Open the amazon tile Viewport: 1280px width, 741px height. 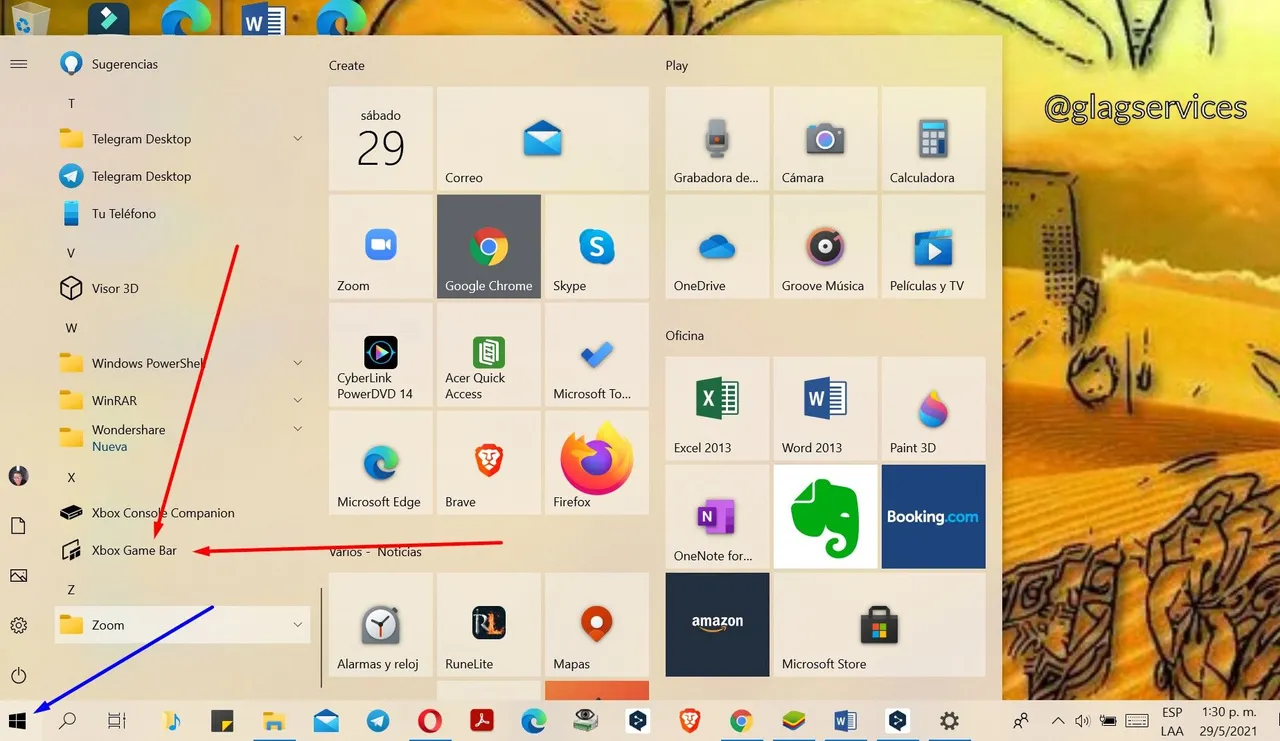point(717,625)
